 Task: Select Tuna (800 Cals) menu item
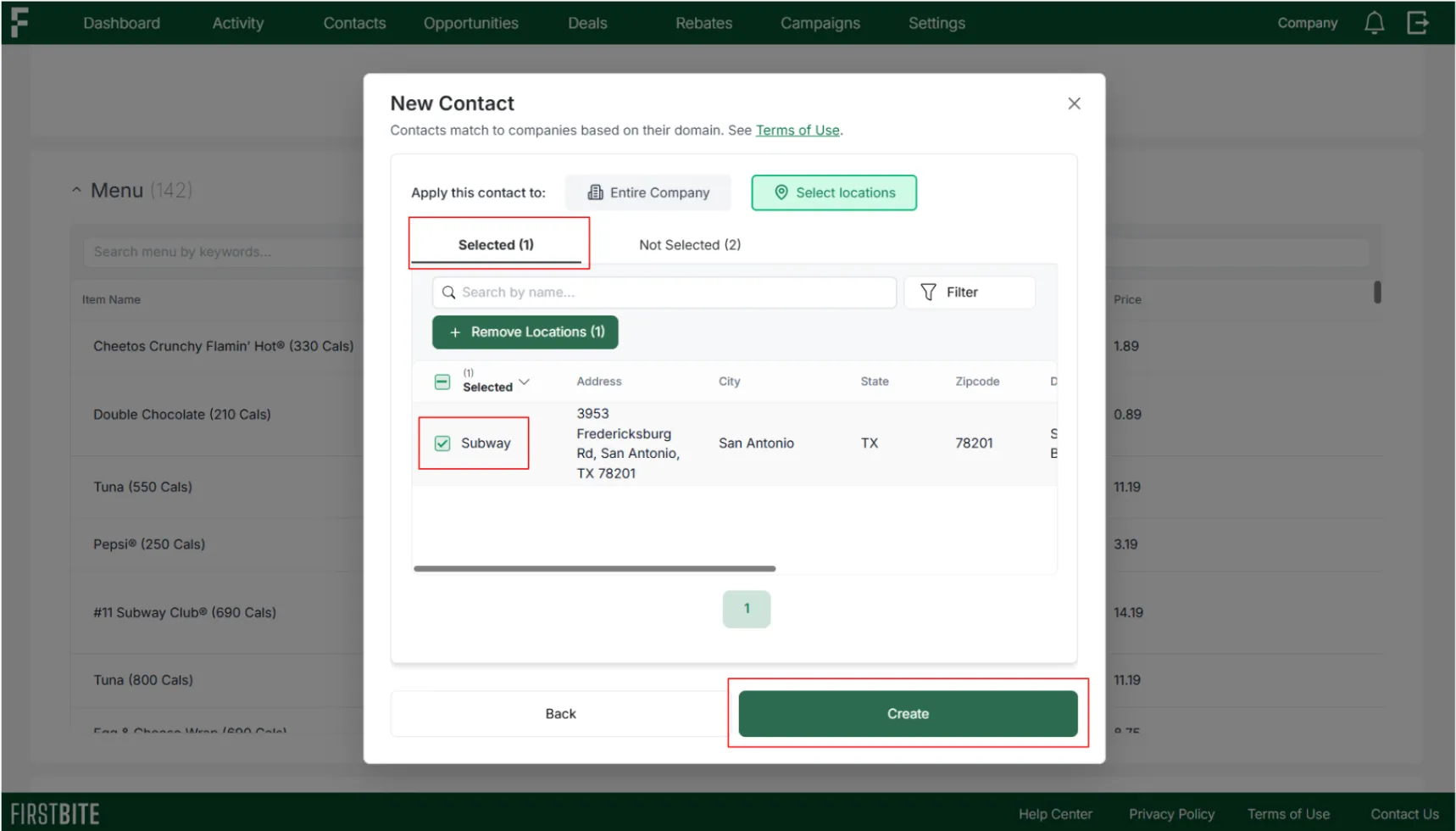(x=143, y=680)
